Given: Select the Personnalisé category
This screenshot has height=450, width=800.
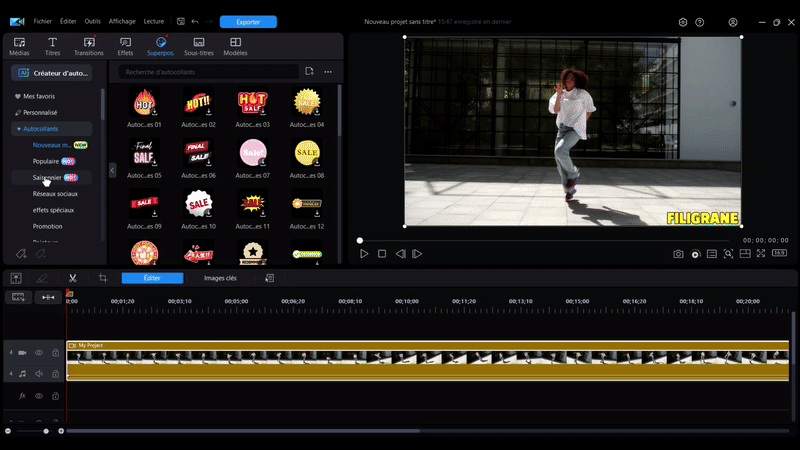Looking at the screenshot, I should (39, 112).
